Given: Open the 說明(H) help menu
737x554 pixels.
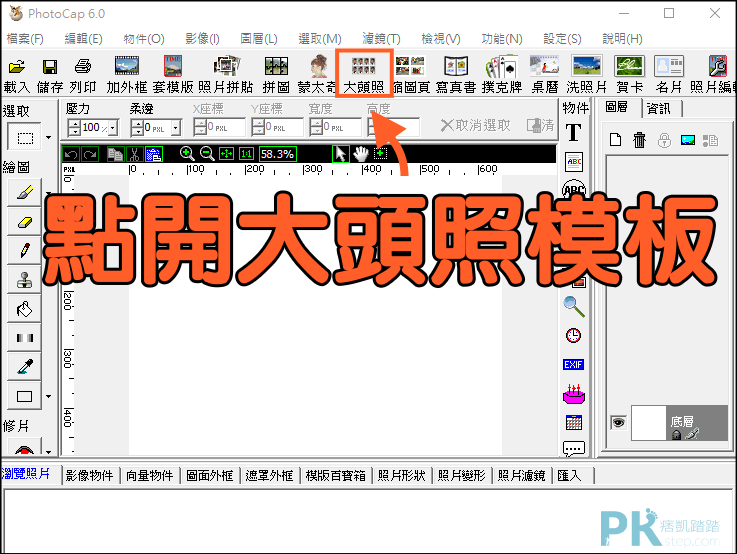Looking at the screenshot, I should pos(622,39).
